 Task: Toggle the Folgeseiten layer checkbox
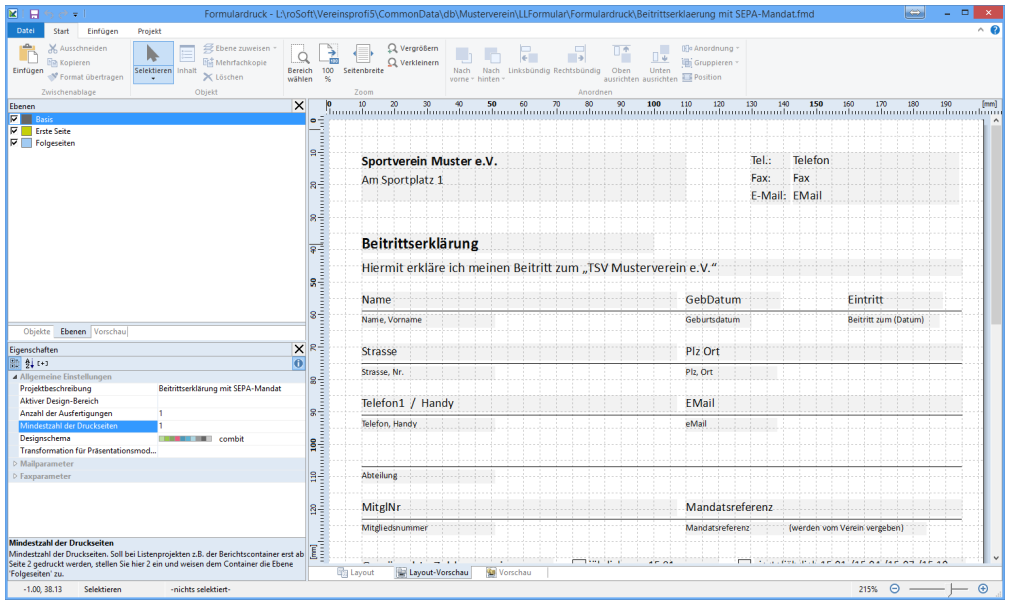pos(14,143)
